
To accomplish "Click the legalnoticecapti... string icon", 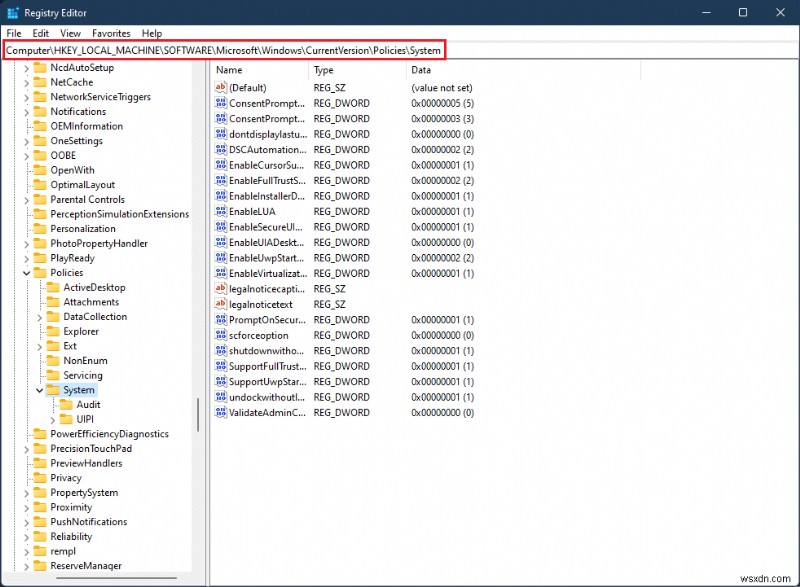I will (220, 289).
